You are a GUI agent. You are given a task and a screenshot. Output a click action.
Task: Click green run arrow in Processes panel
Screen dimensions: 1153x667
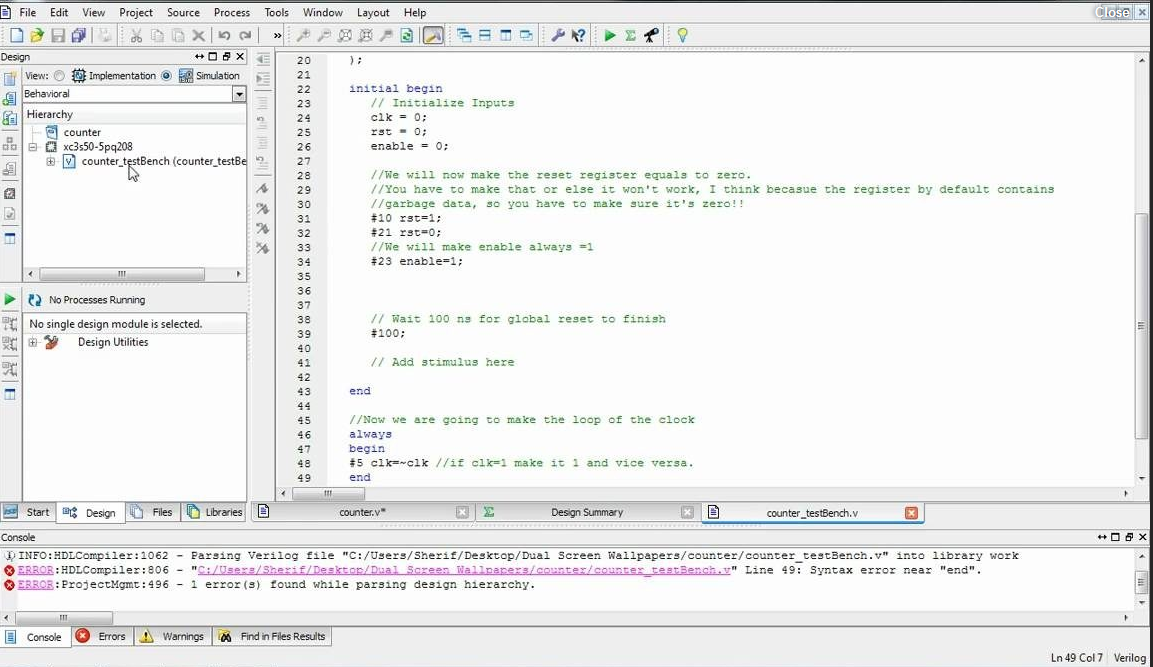tap(10, 300)
